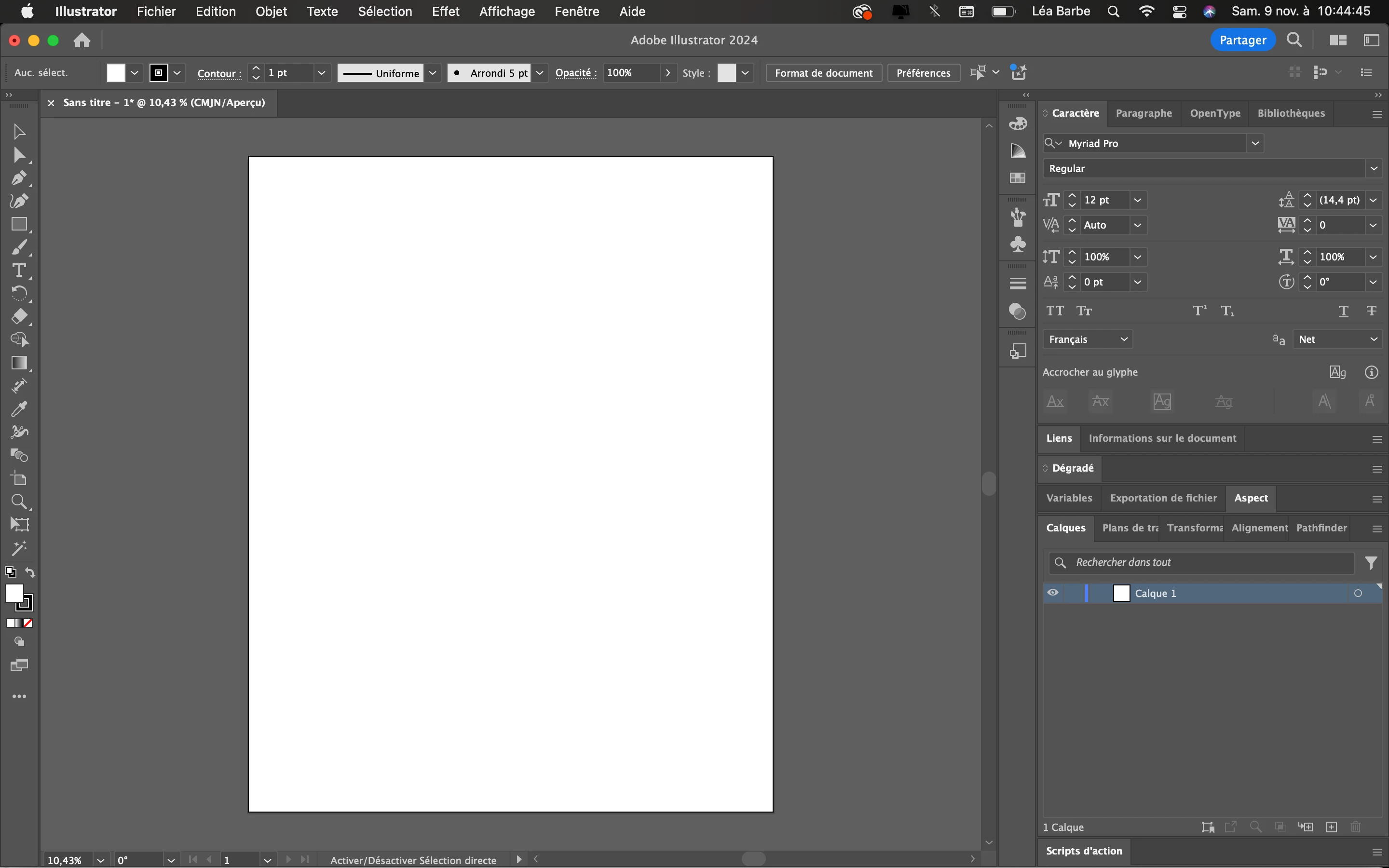Create a new layer in Calques panel
The height and width of the screenshot is (868, 1389).
(x=1332, y=827)
